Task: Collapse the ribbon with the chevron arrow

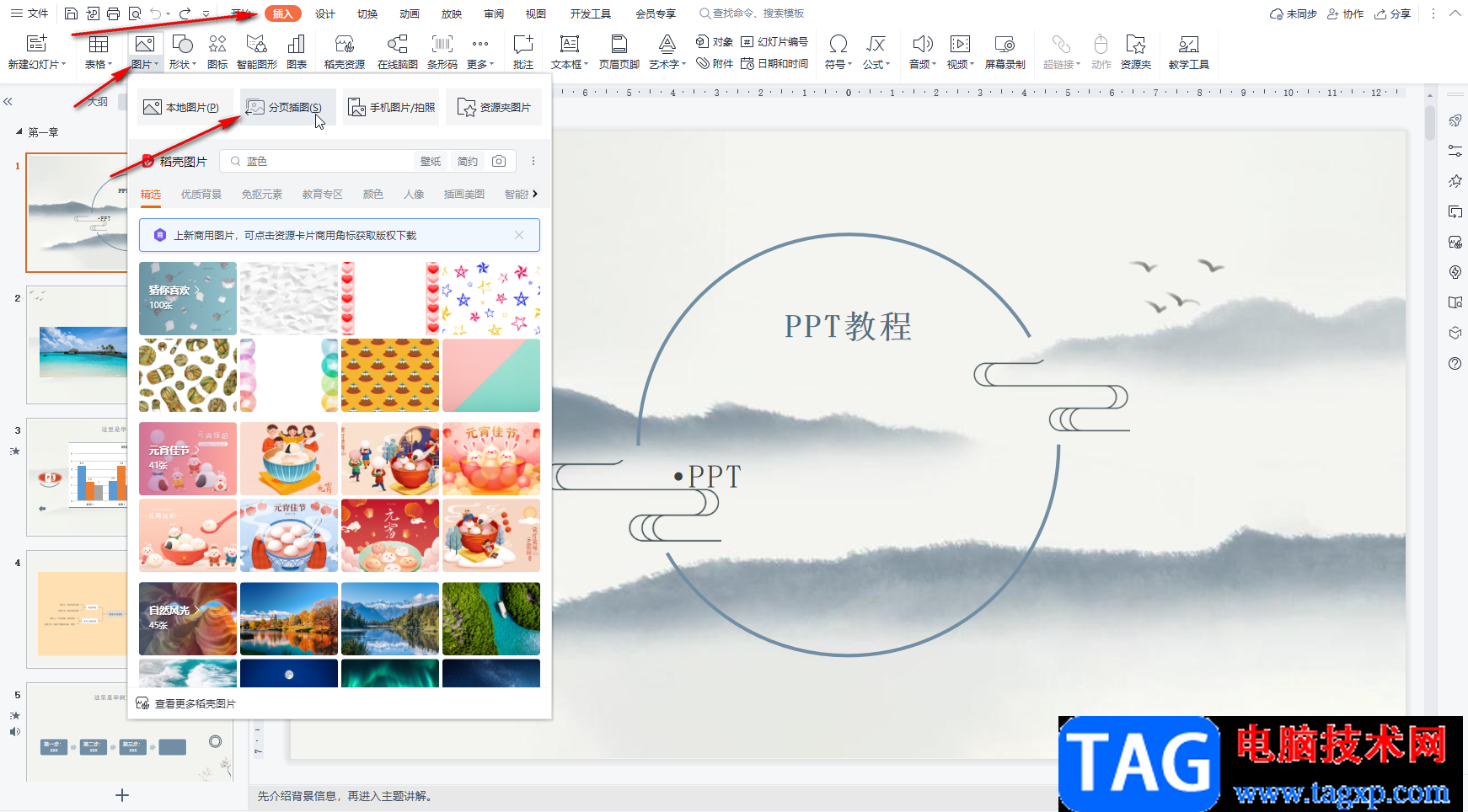Action: [x=1455, y=13]
